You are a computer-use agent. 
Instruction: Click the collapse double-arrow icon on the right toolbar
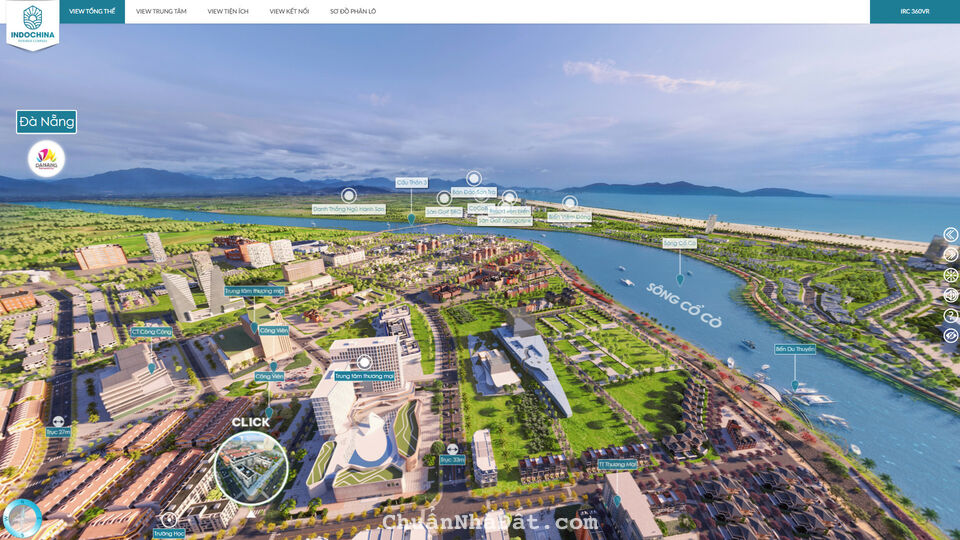(950, 235)
